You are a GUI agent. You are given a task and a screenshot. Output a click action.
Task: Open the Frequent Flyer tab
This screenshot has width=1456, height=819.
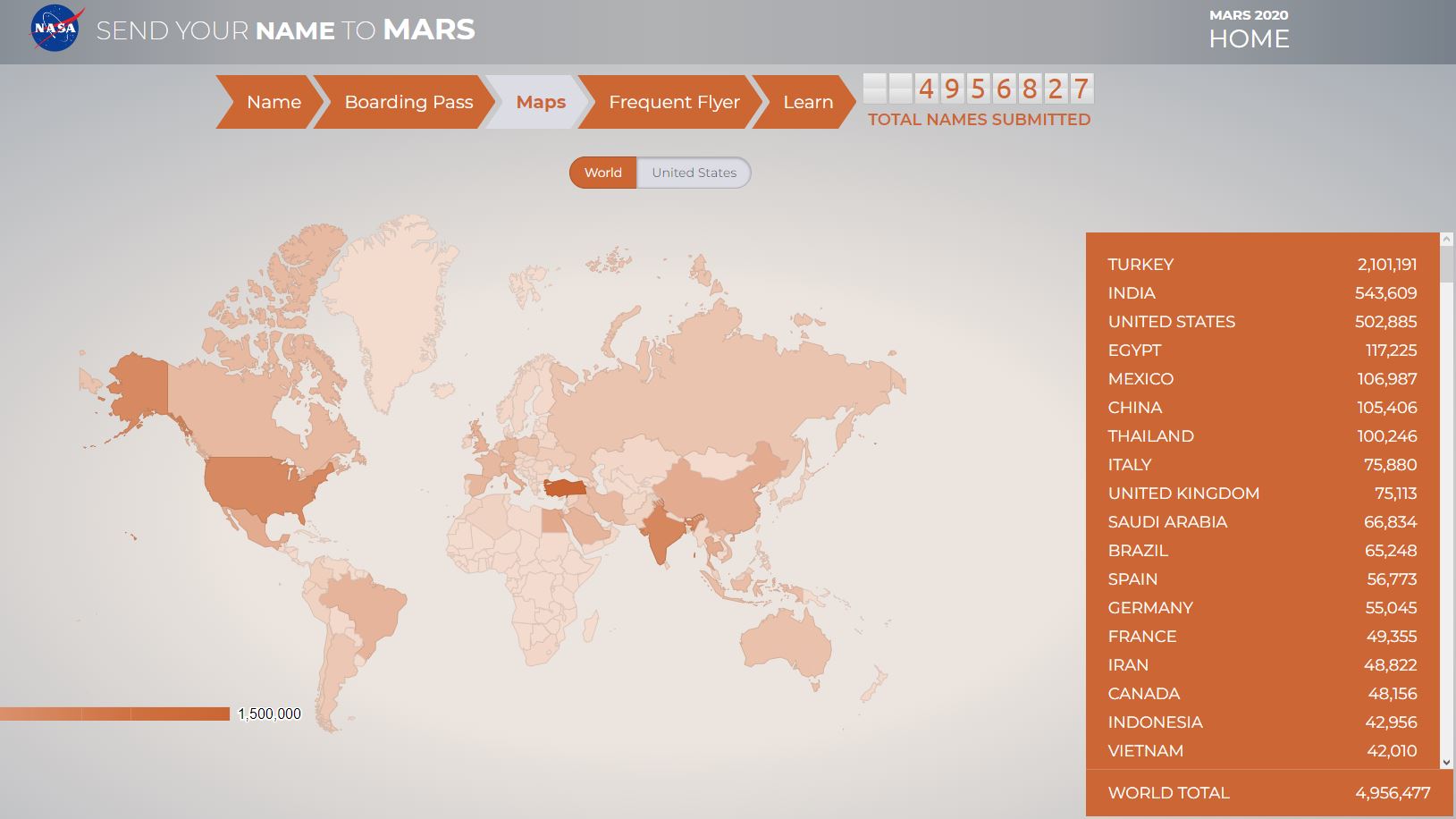click(x=672, y=102)
